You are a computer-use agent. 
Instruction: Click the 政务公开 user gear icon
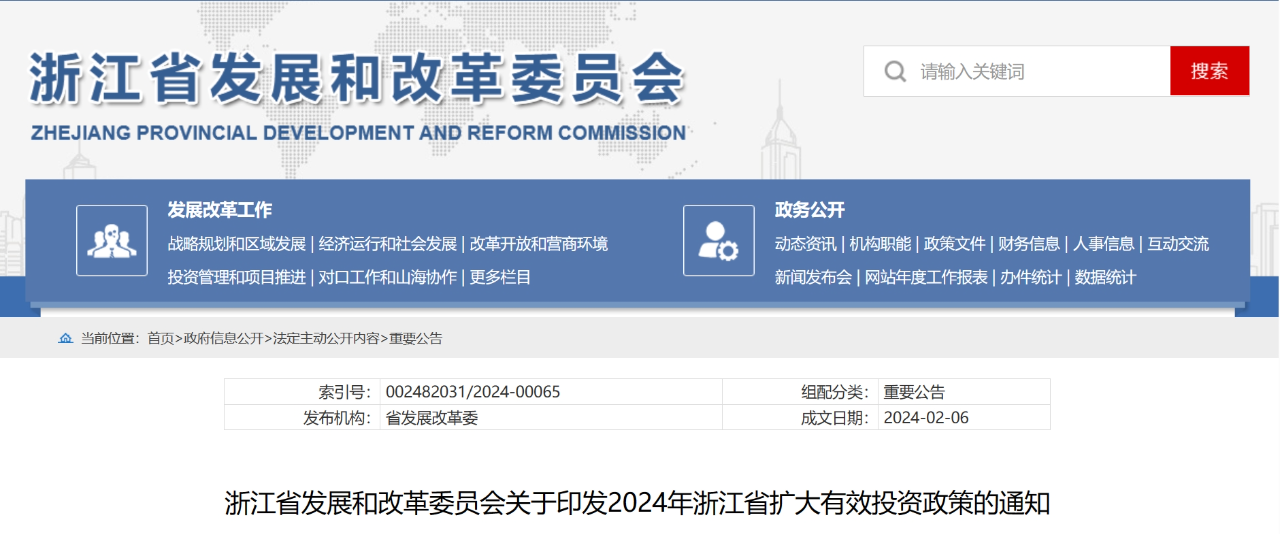point(718,241)
